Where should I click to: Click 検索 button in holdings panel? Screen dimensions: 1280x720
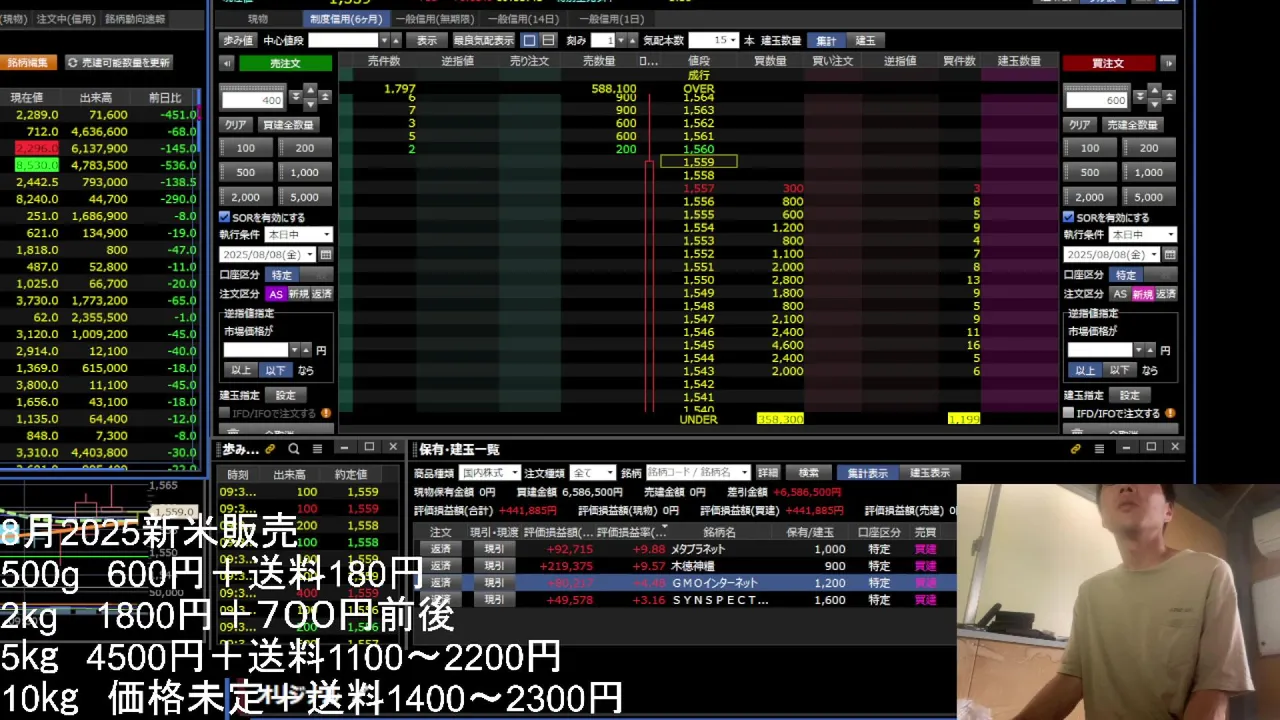pyautogui.click(x=808, y=473)
